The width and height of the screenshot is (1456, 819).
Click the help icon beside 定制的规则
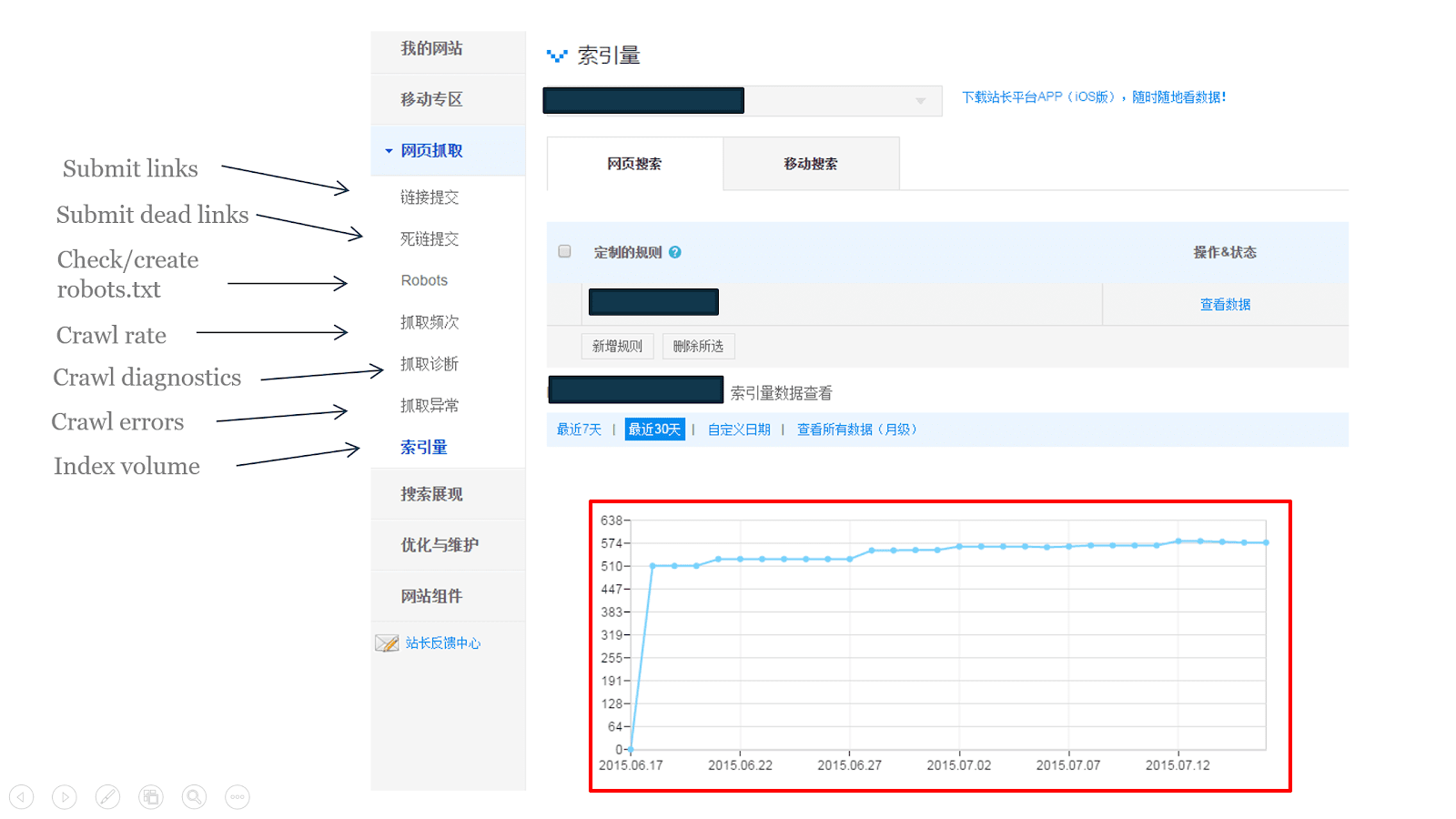[675, 252]
